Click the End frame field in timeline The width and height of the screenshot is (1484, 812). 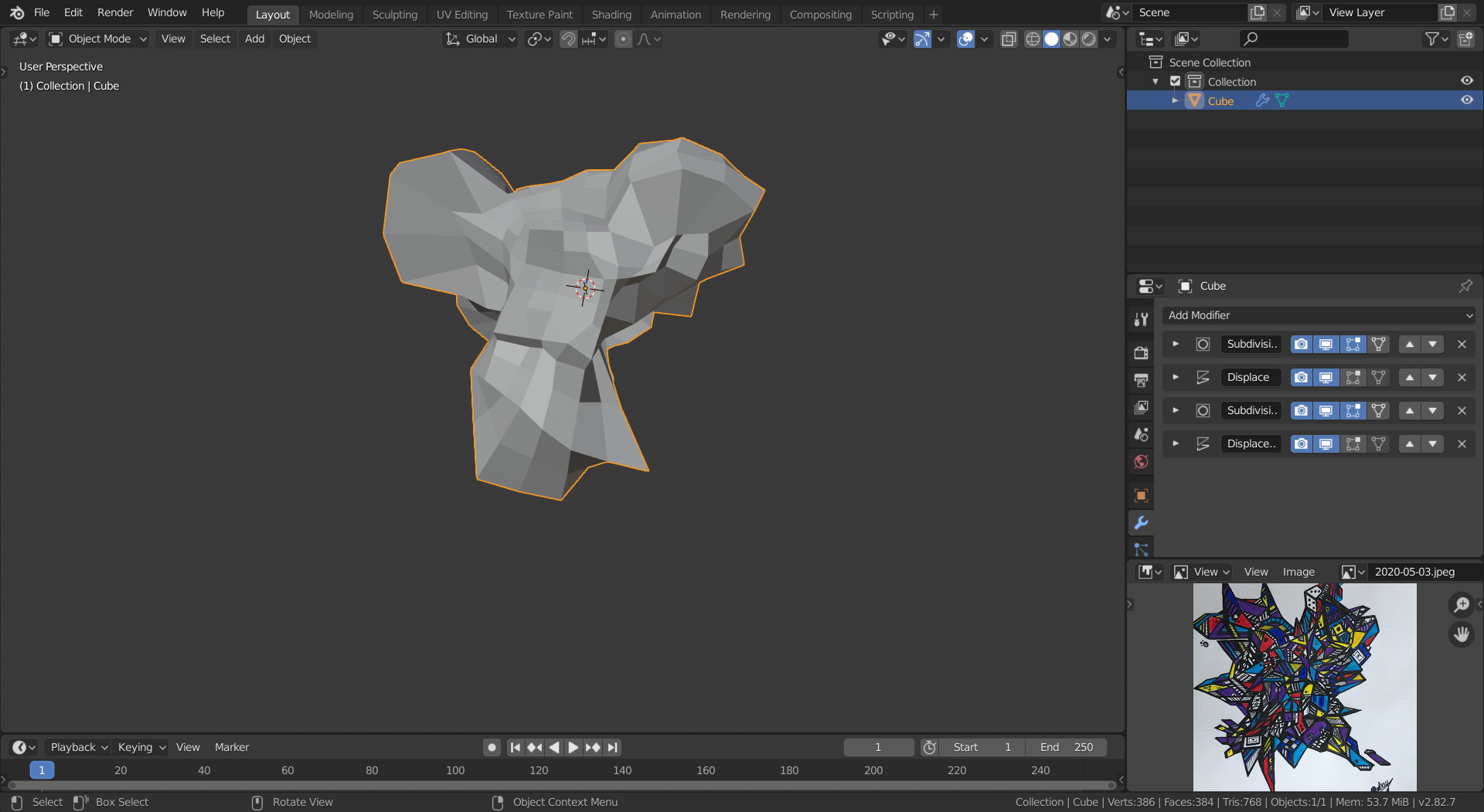[x=1067, y=747]
